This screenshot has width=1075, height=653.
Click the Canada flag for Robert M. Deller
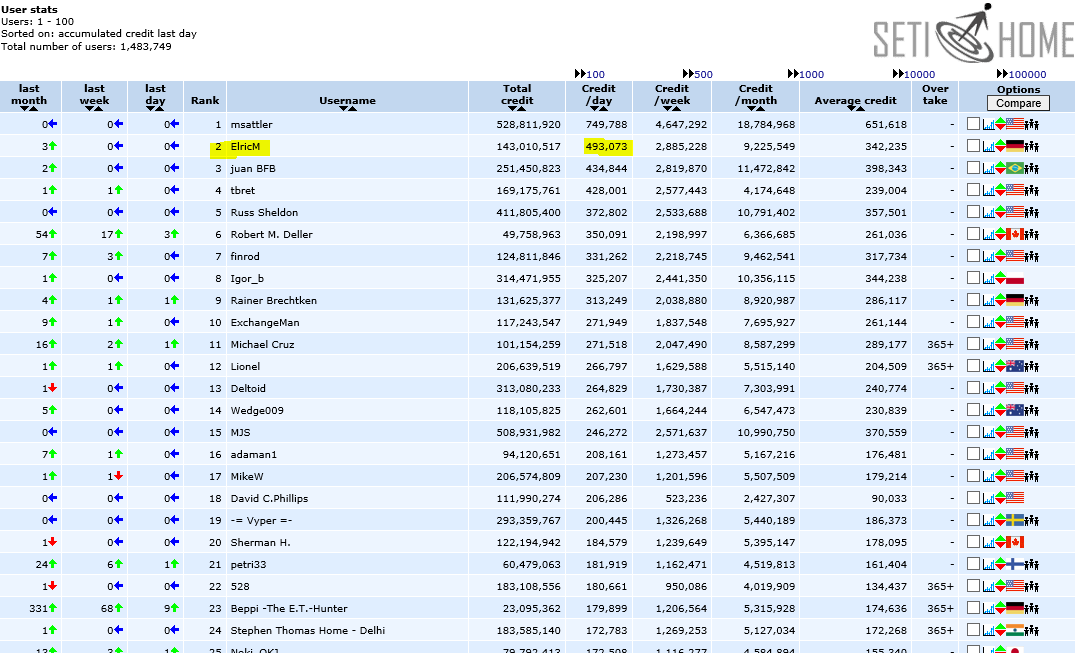[1015, 235]
